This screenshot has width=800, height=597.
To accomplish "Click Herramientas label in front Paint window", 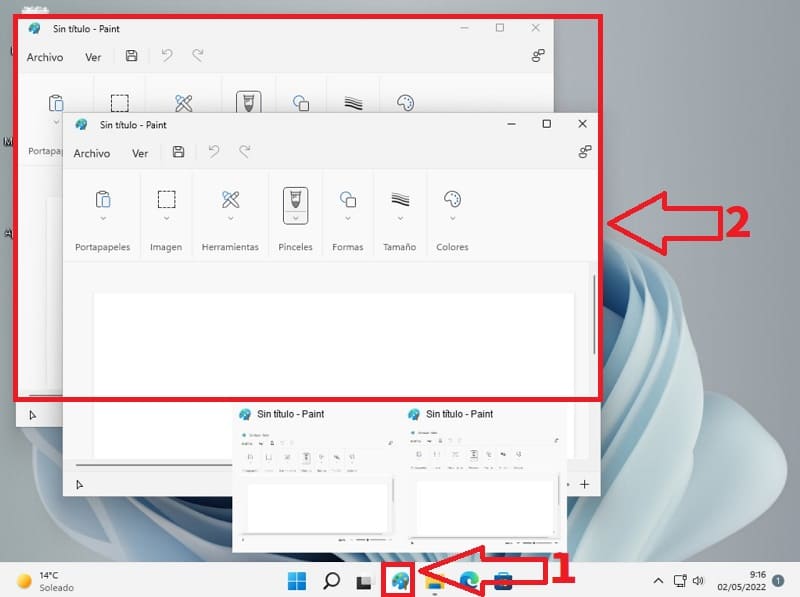I will coord(230,247).
